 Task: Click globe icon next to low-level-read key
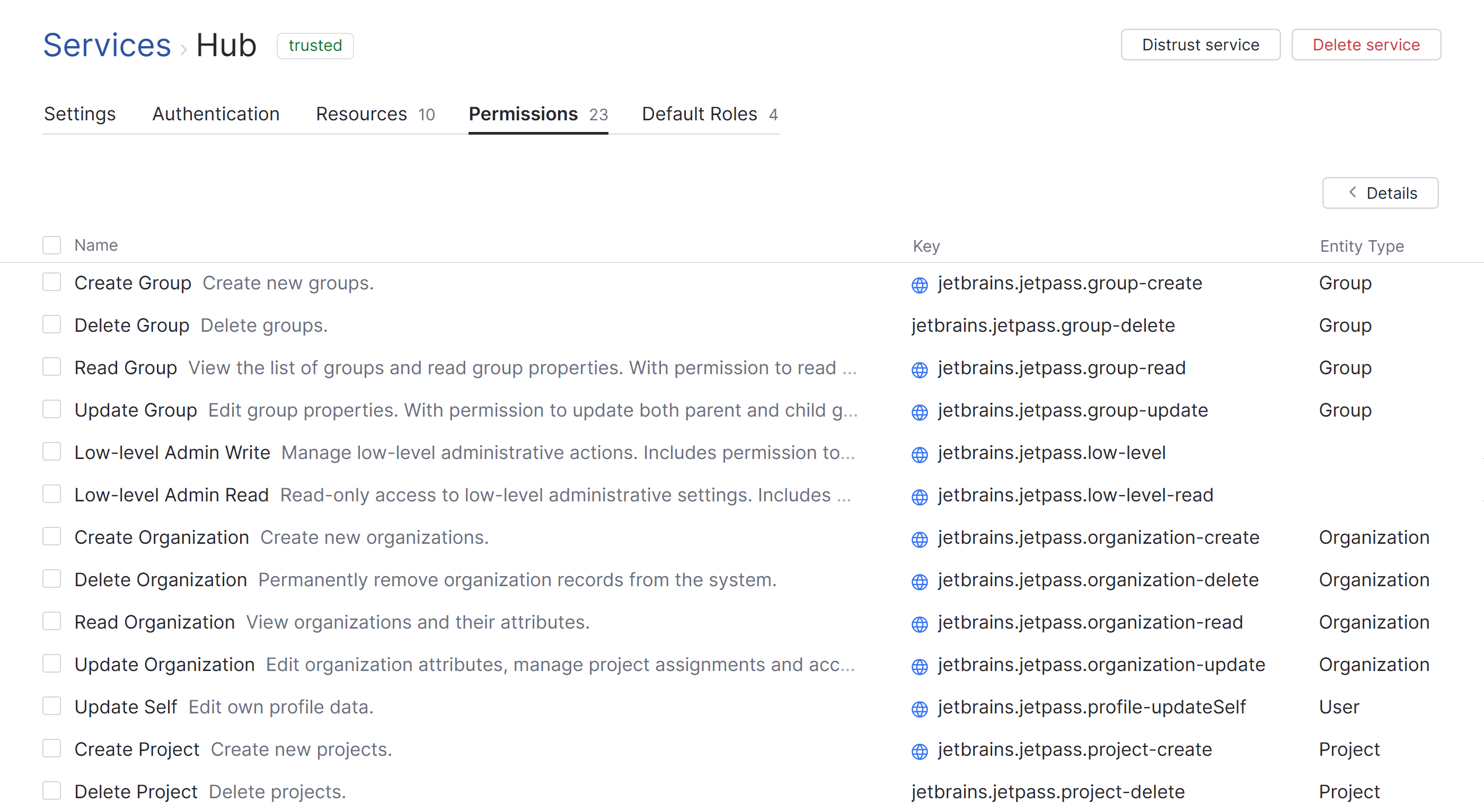click(920, 496)
